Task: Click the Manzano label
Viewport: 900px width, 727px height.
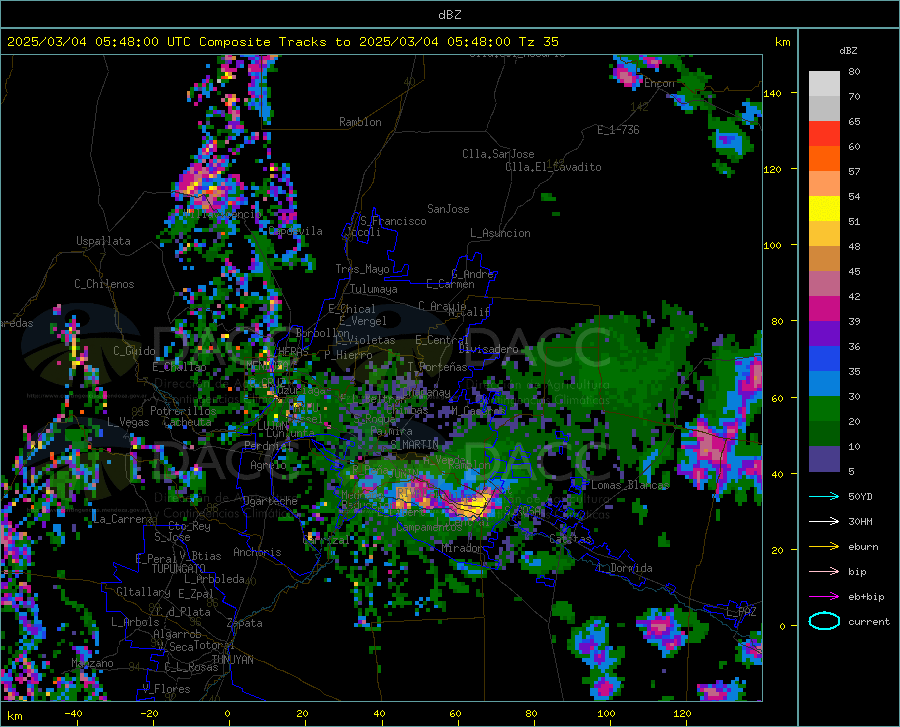Action: [92, 663]
